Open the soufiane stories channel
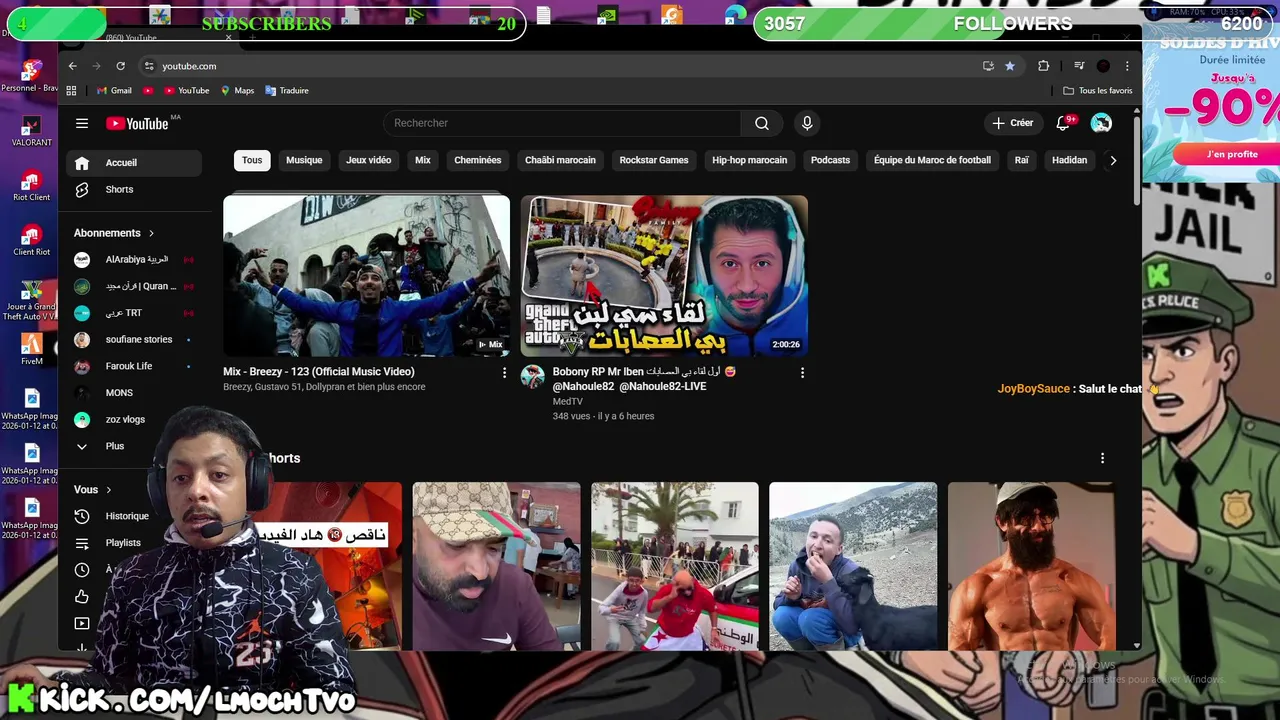Image resolution: width=1280 pixels, height=720 pixels. pos(134,340)
